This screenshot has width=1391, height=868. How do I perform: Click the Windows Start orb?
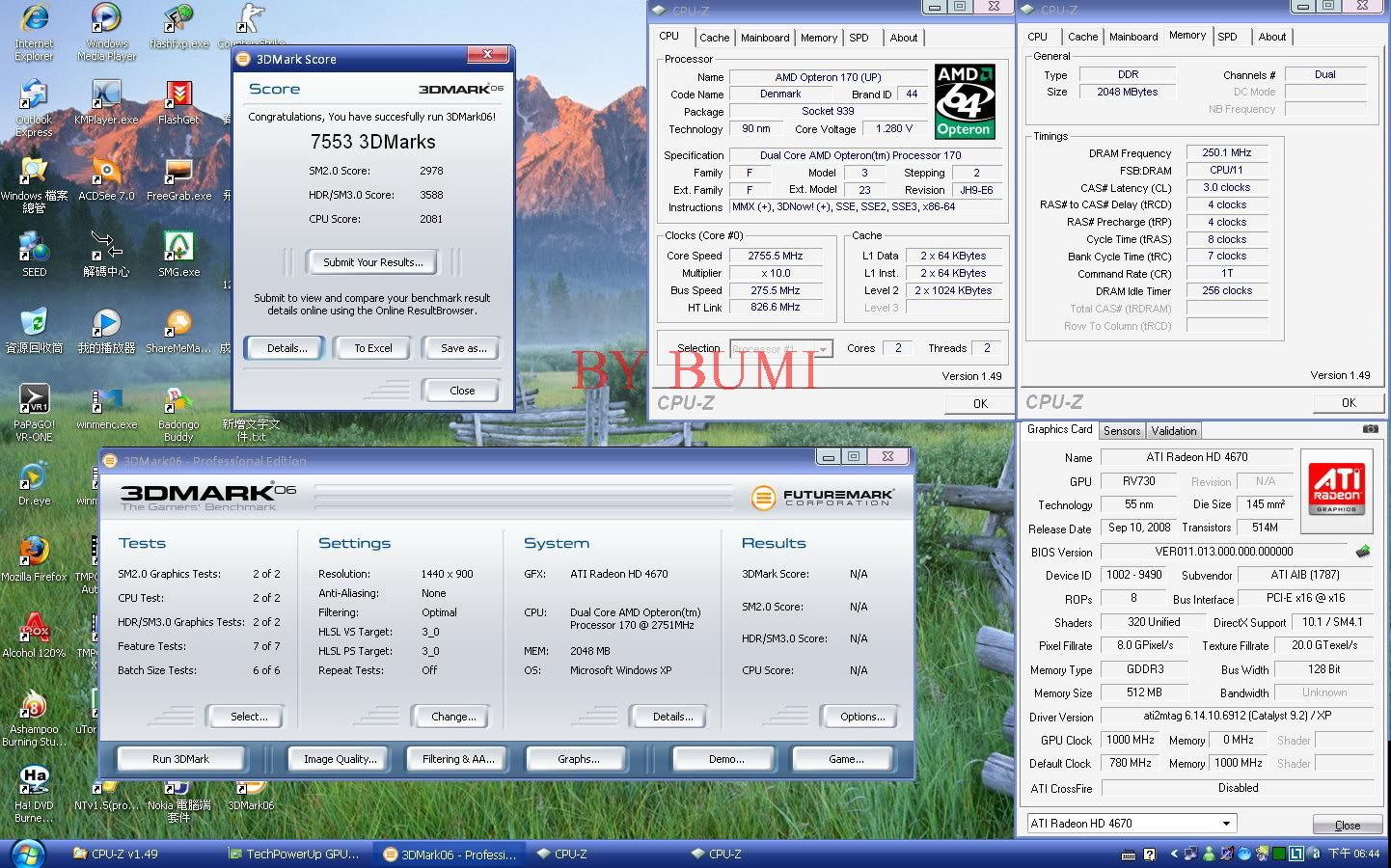pyautogui.click(x=26, y=854)
